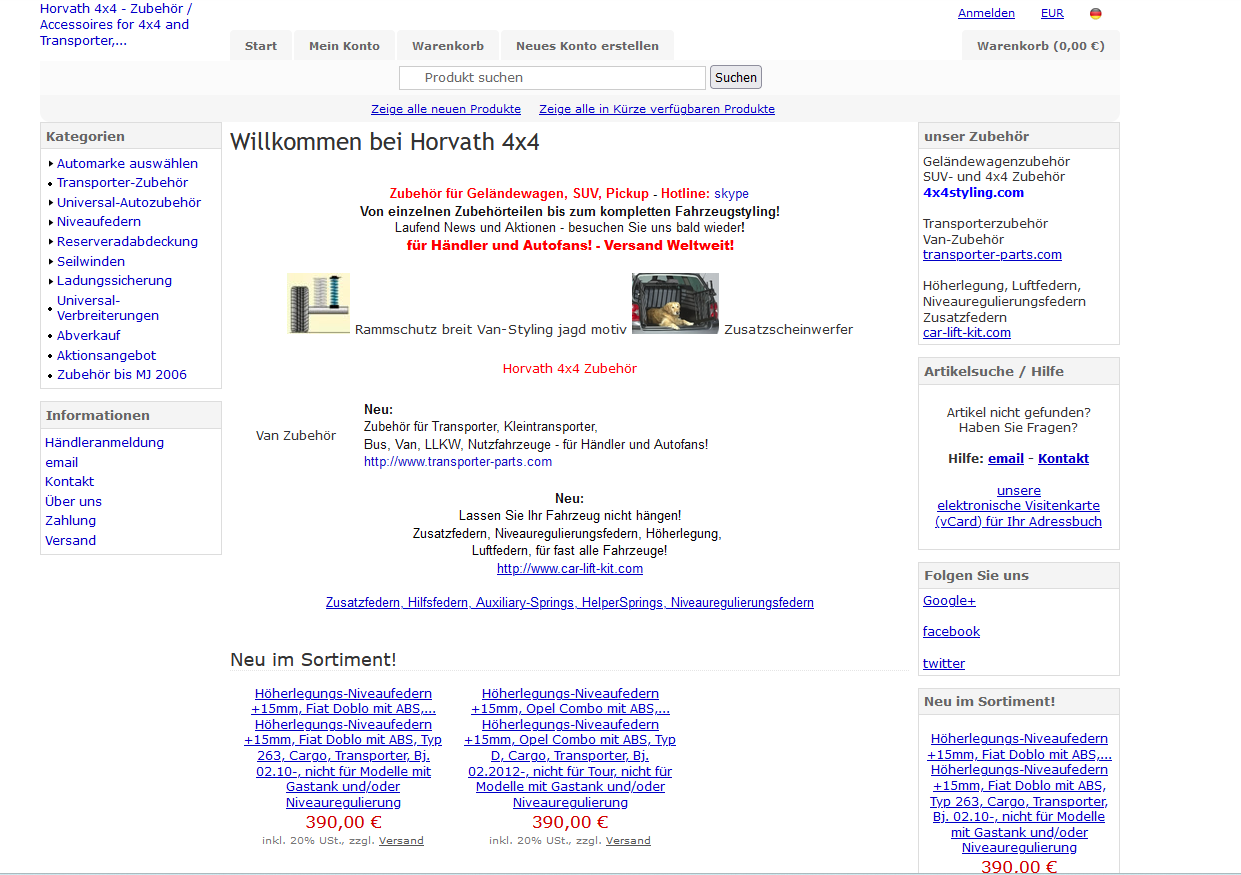
Task: Go to the Start tab
Action: (x=261, y=46)
